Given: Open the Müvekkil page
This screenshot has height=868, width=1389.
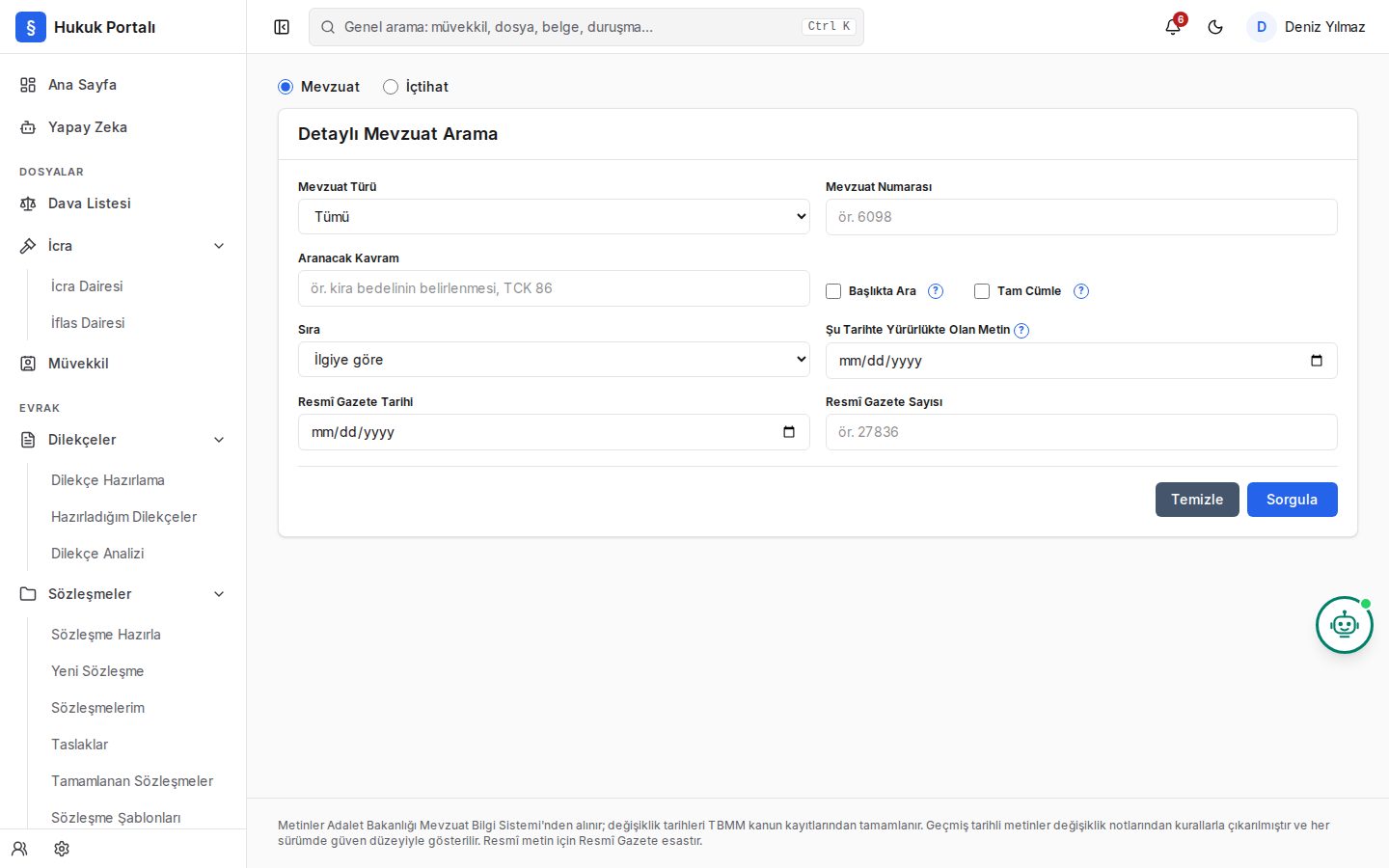Looking at the screenshot, I should click(123, 364).
